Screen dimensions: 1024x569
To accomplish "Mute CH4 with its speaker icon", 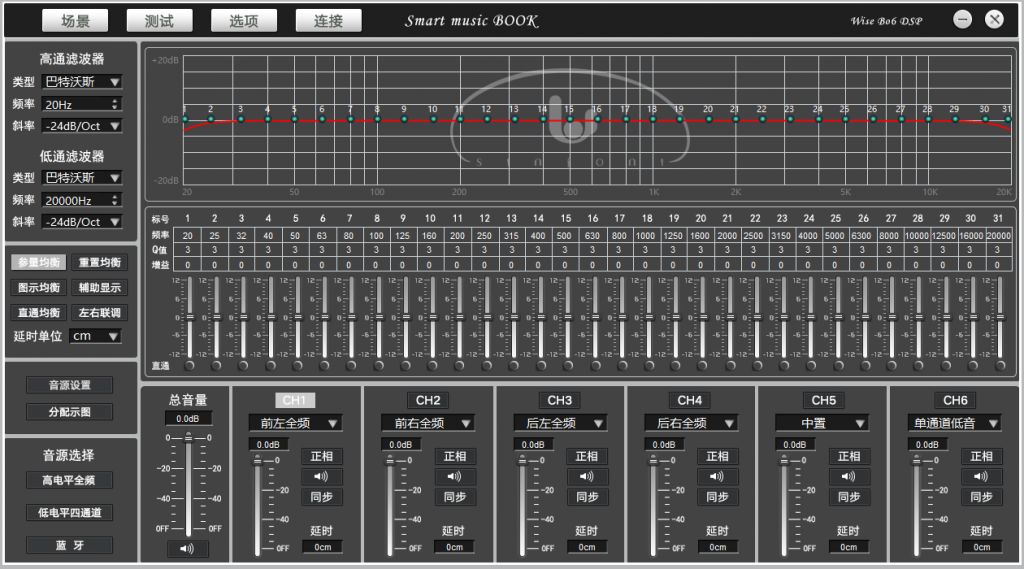I will [717, 476].
